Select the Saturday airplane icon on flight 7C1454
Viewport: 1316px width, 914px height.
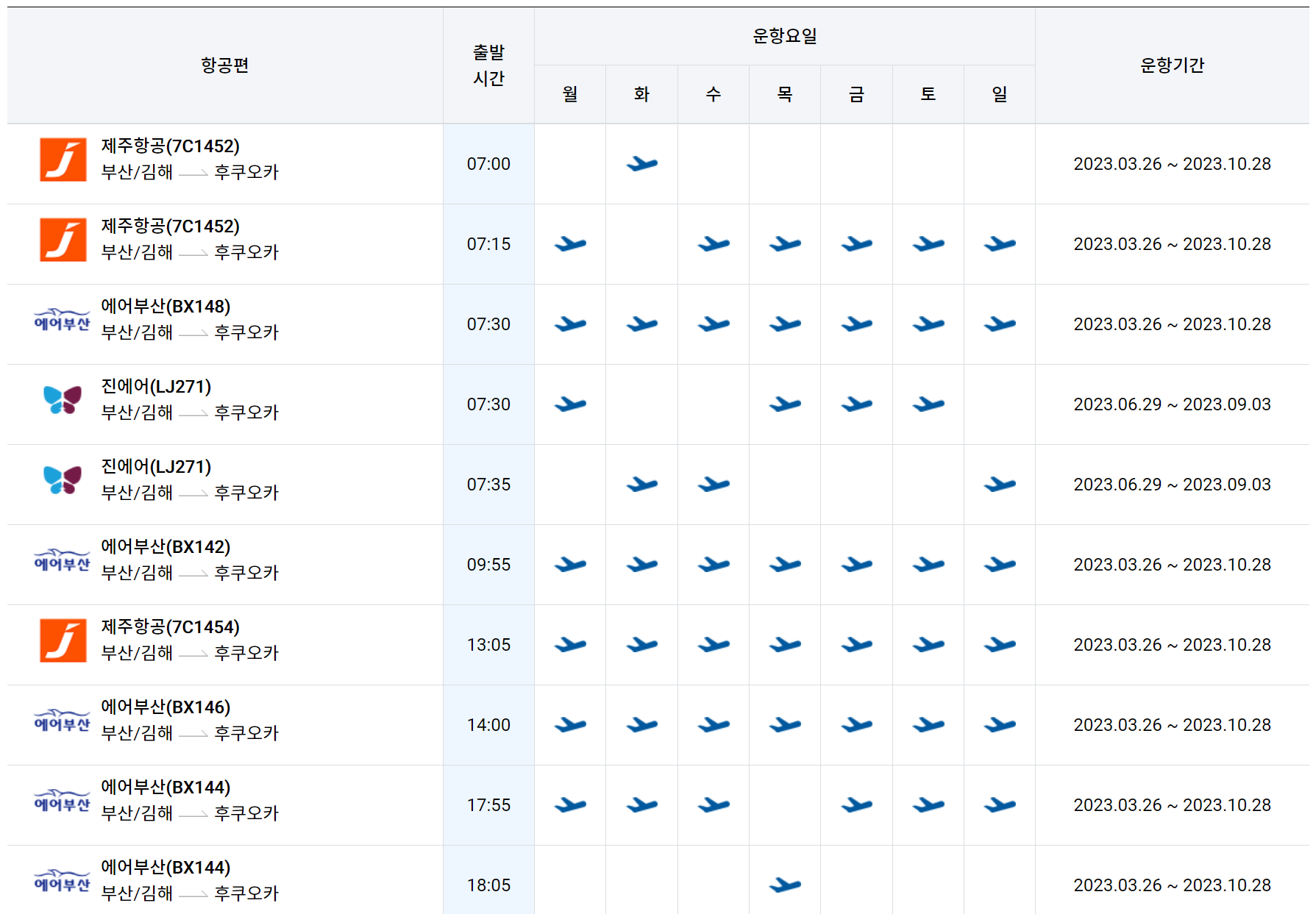[928, 644]
